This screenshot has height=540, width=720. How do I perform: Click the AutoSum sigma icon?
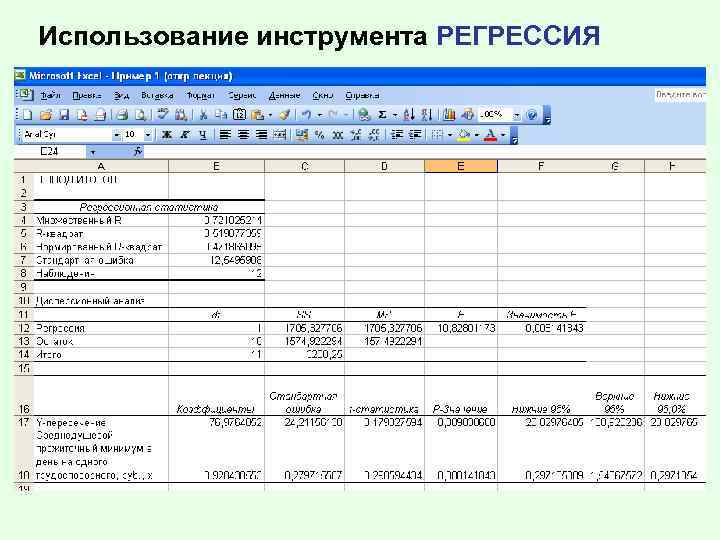[382, 114]
